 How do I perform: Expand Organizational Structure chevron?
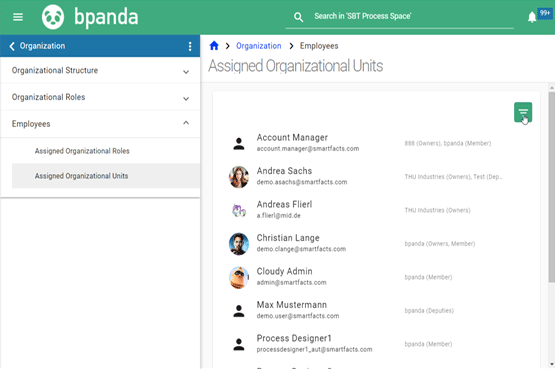coord(186,72)
